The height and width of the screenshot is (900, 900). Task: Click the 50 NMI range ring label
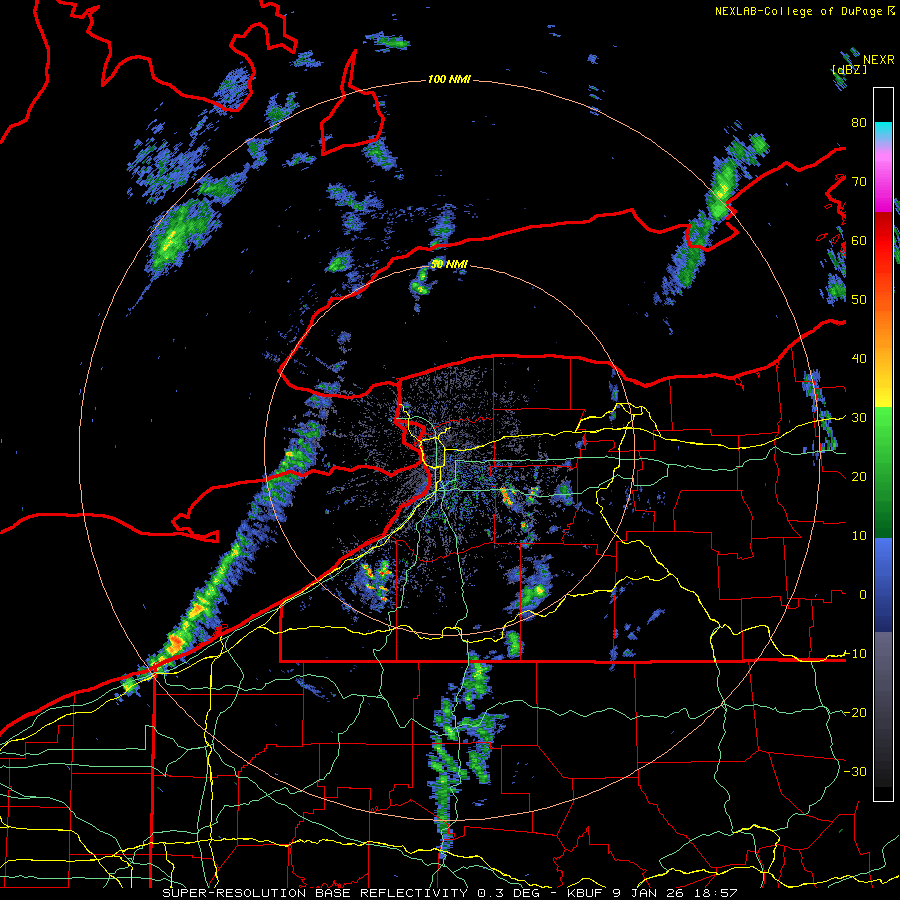pos(449,264)
